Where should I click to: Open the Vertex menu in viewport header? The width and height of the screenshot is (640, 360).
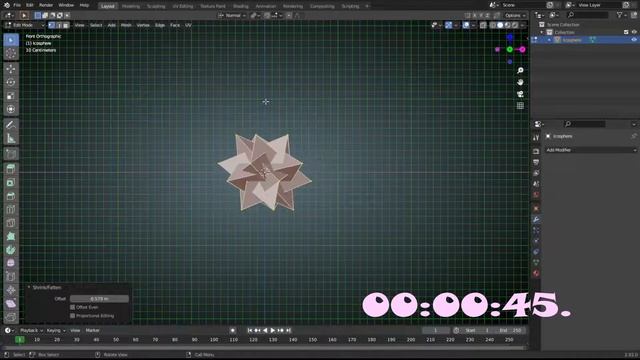(143, 25)
